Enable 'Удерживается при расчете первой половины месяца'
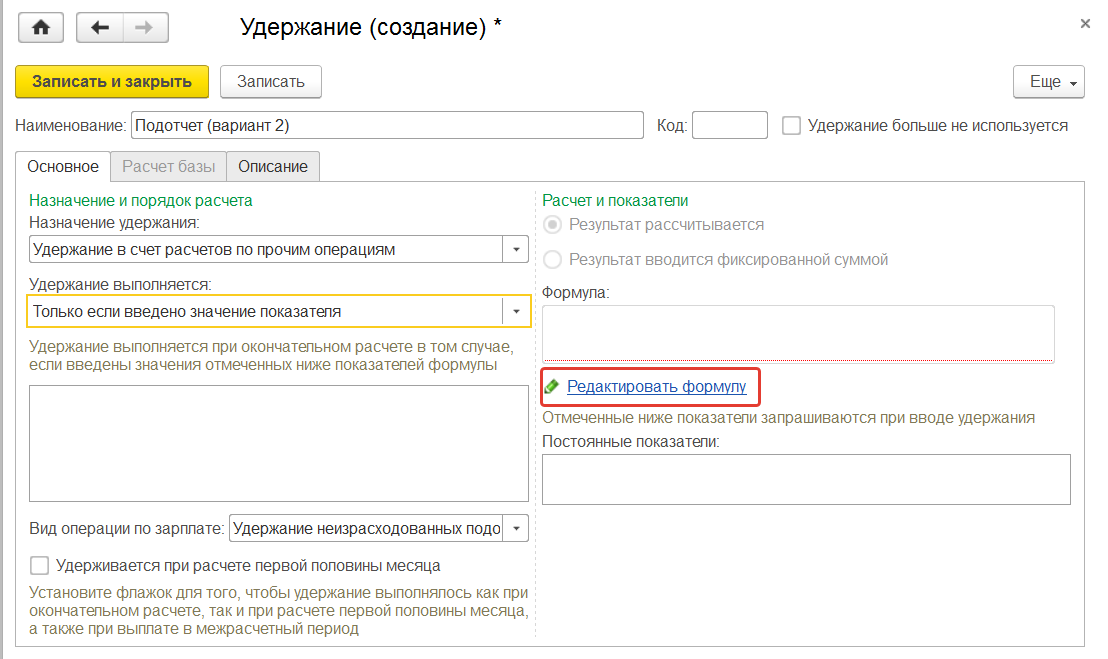The image size is (1108, 659). point(40,565)
